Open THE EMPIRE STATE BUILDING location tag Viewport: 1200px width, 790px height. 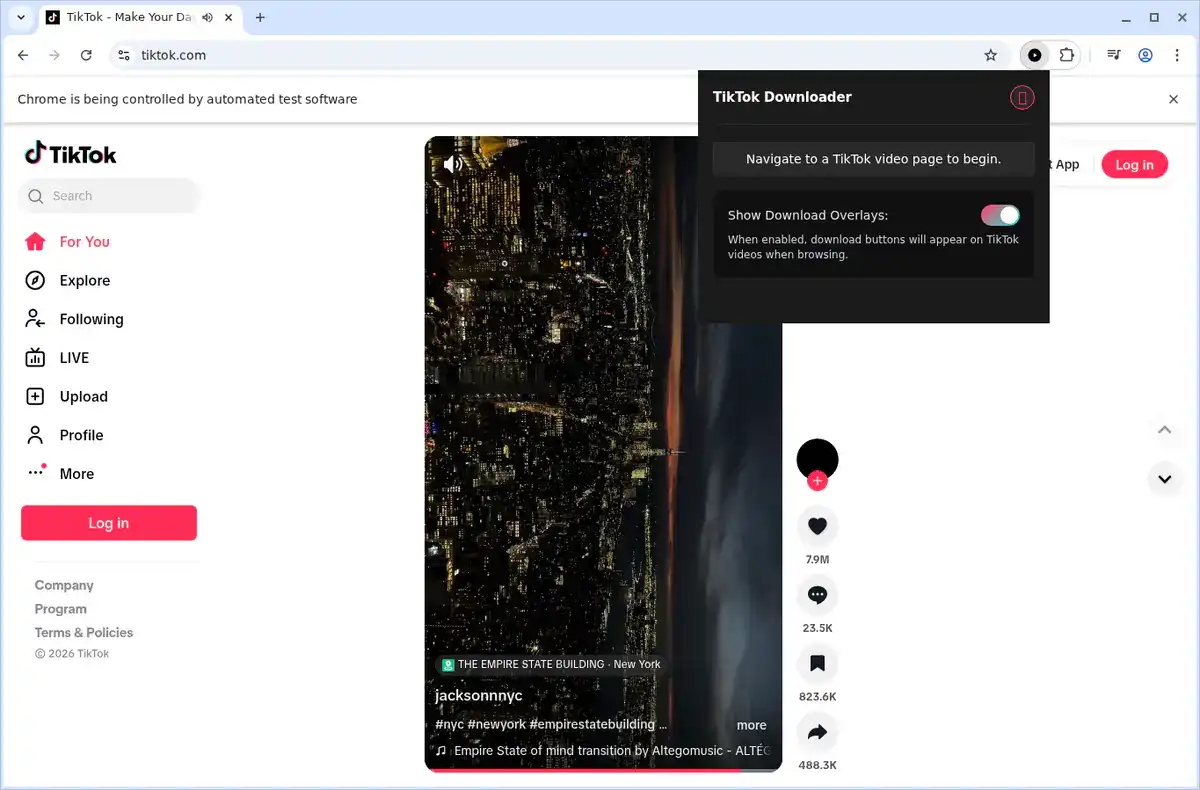point(551,664)
